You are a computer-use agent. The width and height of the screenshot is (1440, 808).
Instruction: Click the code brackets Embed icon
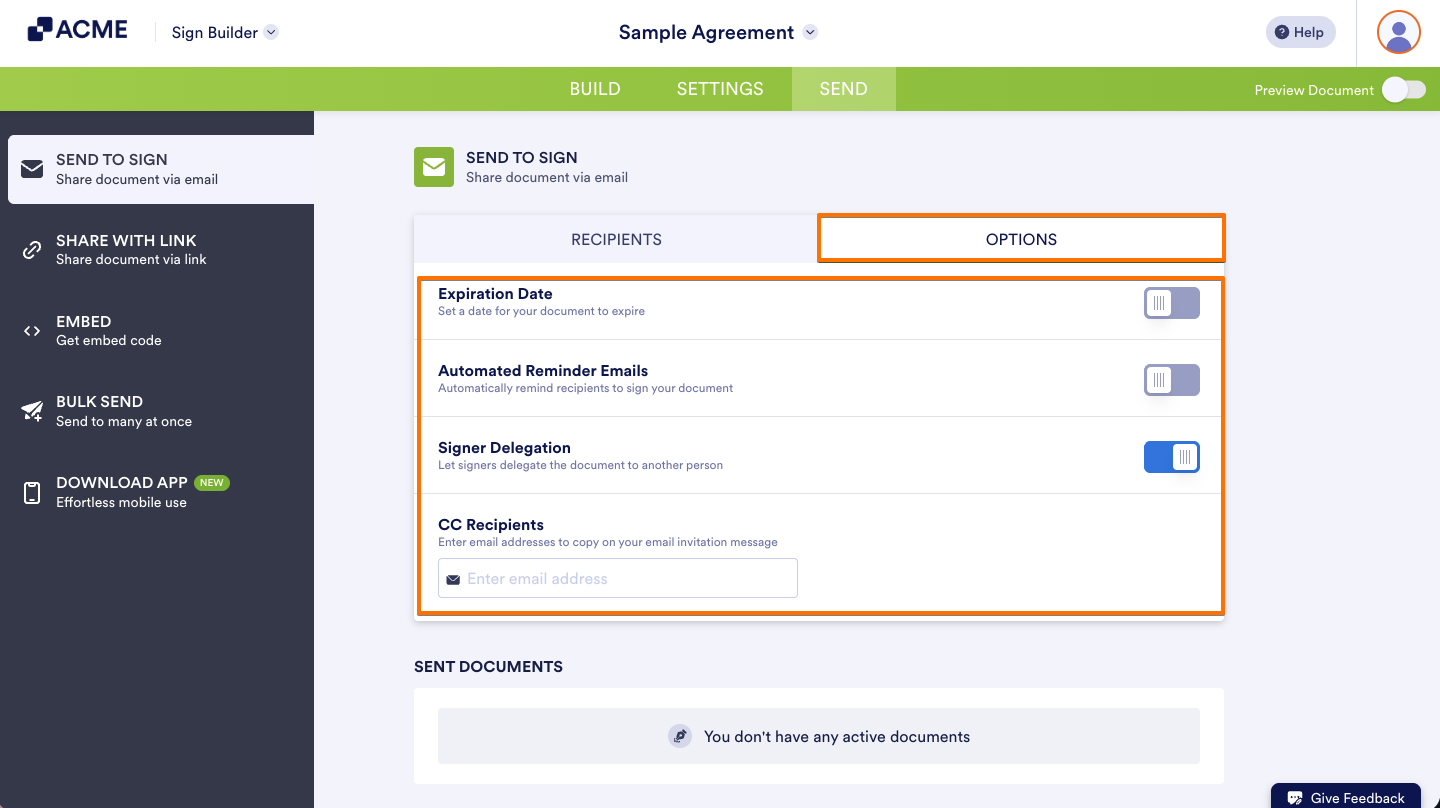(x=32, y=331)
